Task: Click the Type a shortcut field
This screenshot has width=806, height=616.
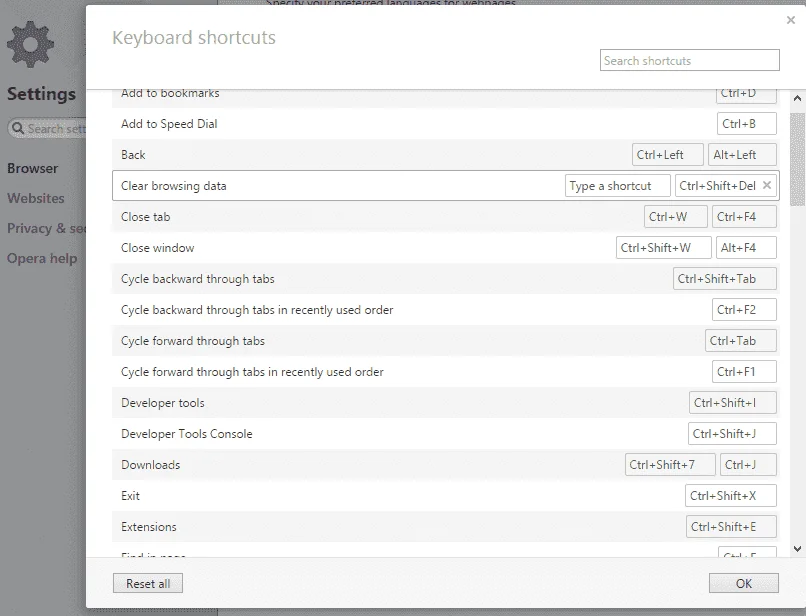Action: [617, 186]
